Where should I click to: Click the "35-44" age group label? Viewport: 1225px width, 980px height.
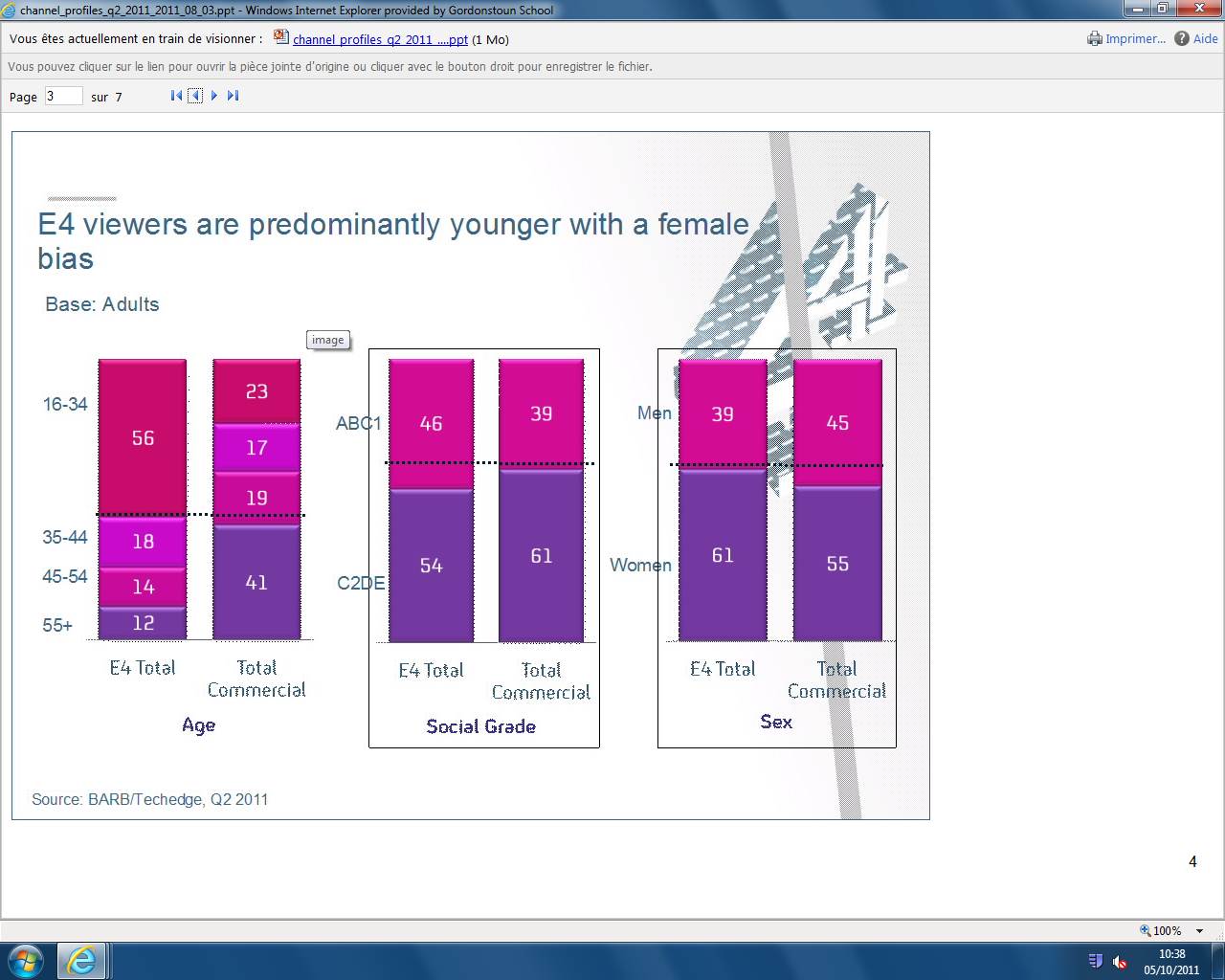click(65, 537)
